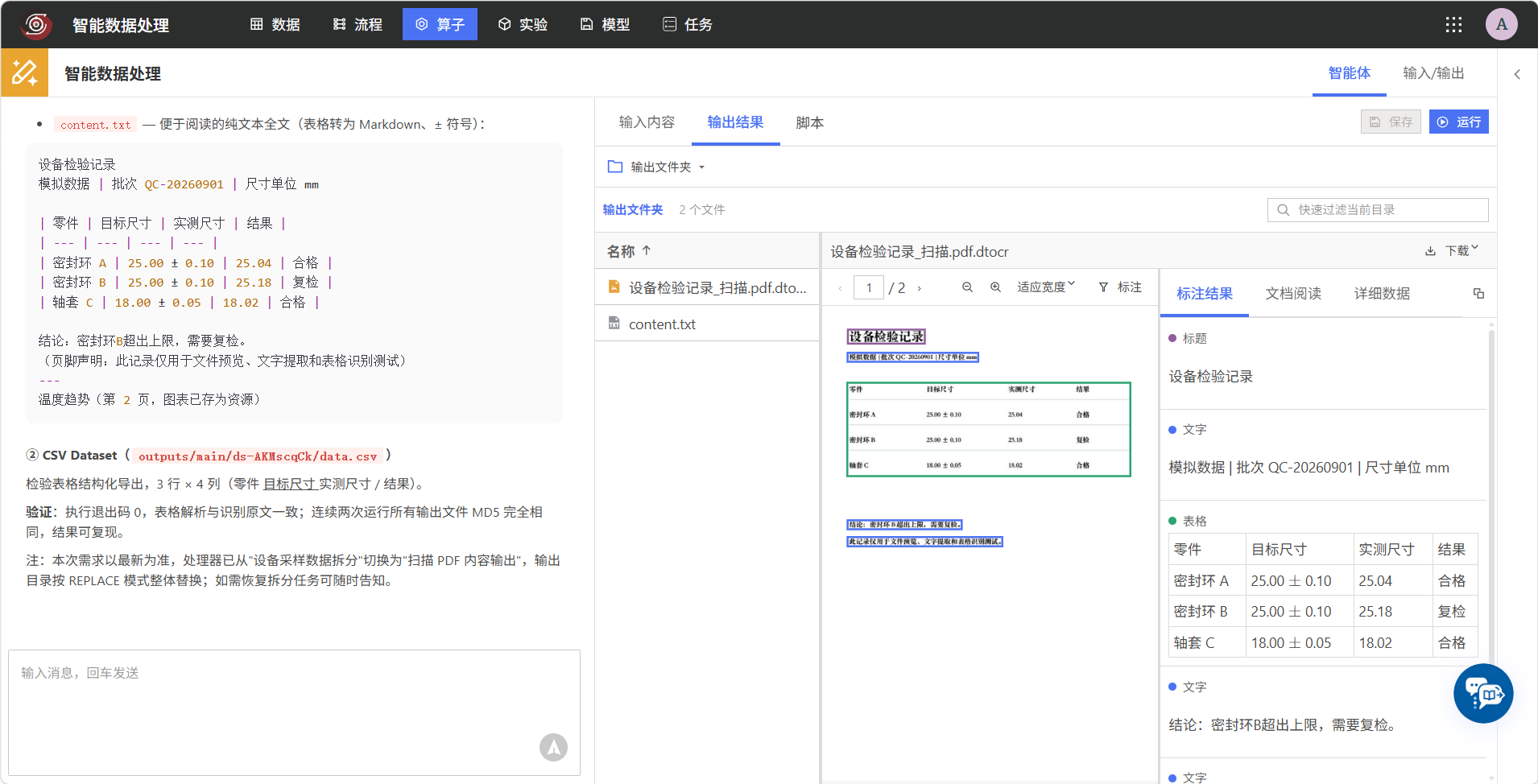Image resolution: width=1538 pixels, height=784 pixels.
Task: Sort files by 名称 column arrow
Action: click(x=647, y=251)
